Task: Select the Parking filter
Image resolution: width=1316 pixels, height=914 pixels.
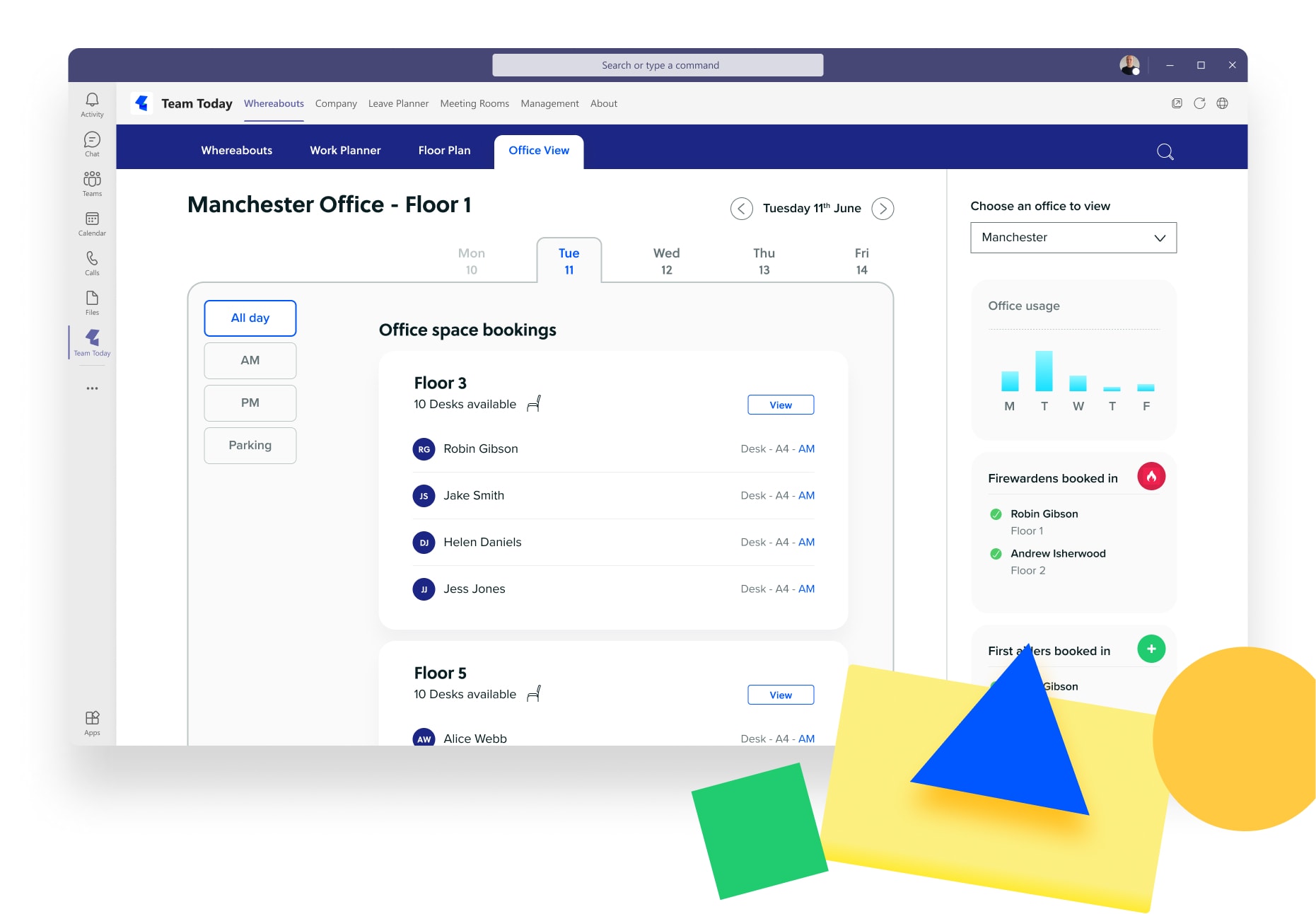Action: pyautogui.click(x=250, y=446)
